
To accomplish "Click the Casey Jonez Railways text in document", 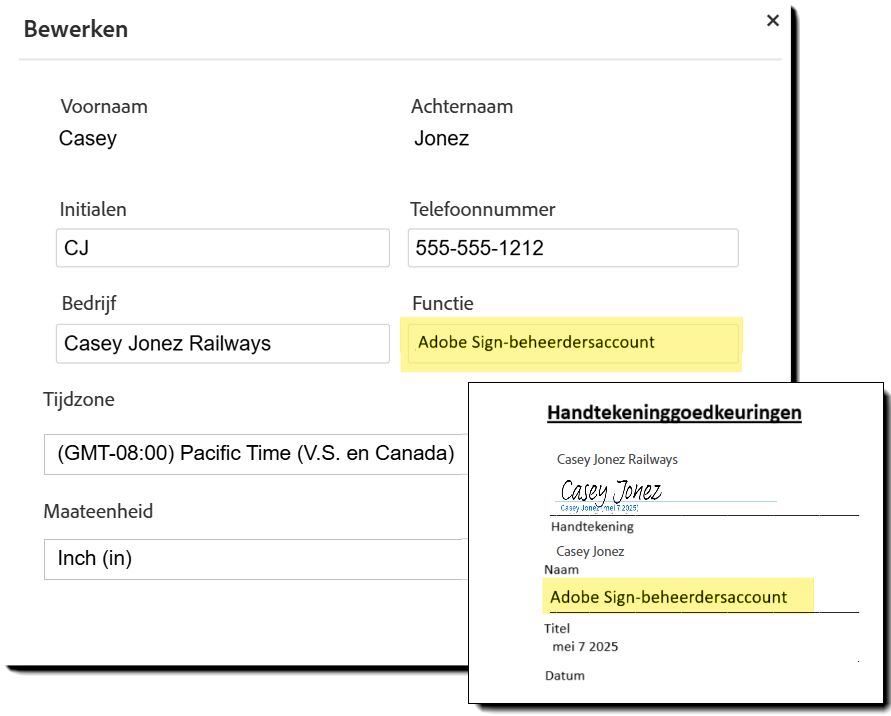I will [617, 459].
